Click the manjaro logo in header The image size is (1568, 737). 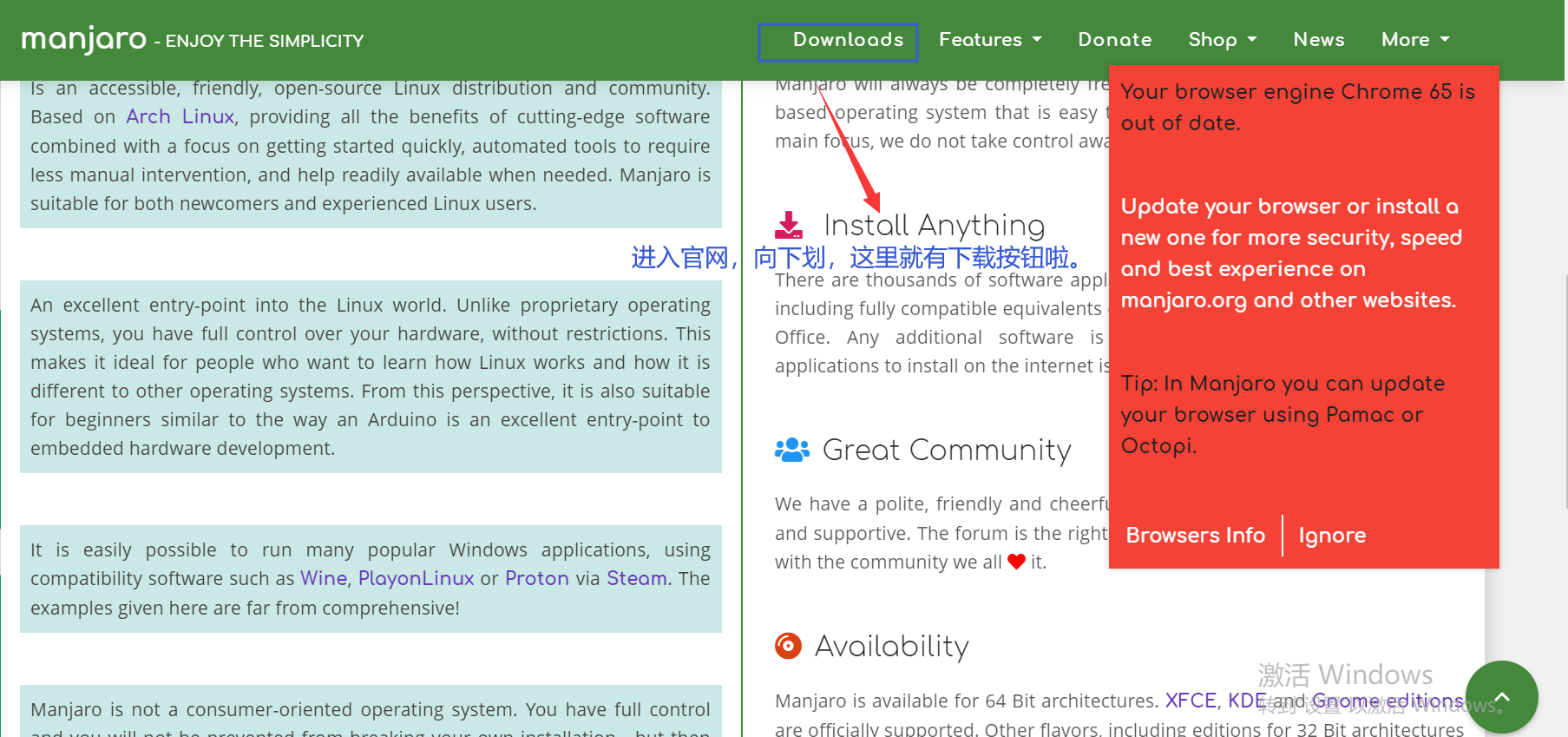pyautogui.click(x=83, y=39)
